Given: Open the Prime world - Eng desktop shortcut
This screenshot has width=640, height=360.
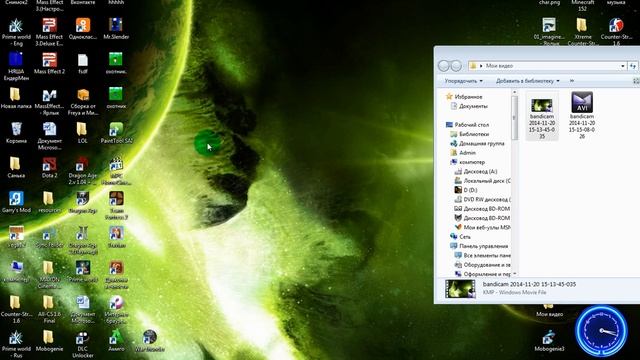Looking at the screenshot, I should pos(16,32).
